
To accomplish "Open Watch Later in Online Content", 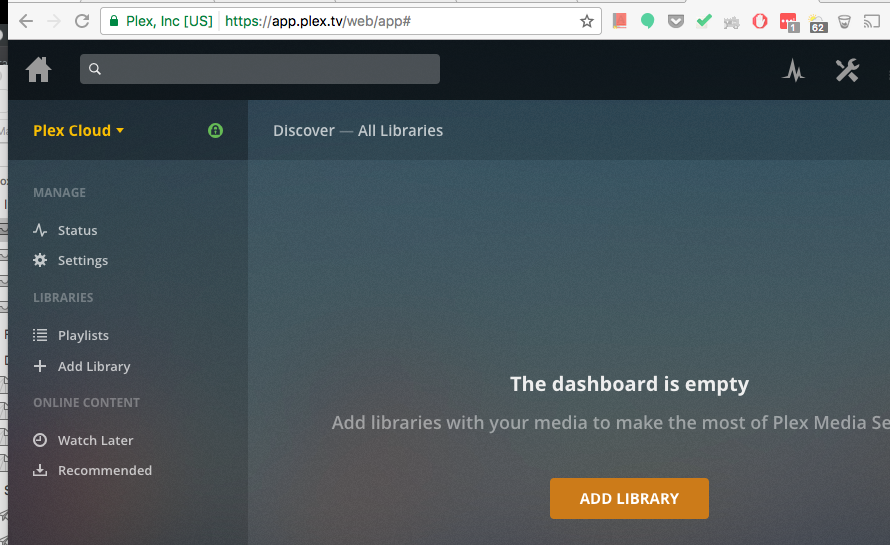I will pos(95,441).
